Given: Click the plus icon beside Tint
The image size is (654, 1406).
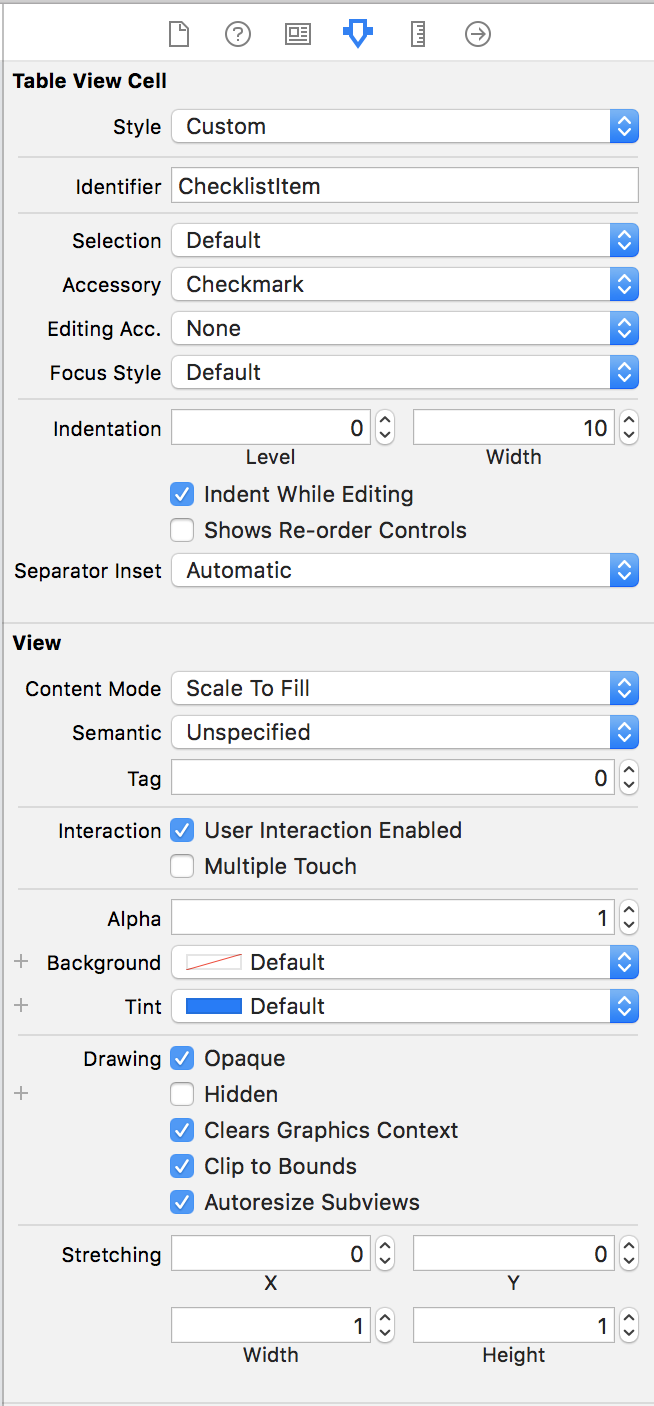Looking at the screenshot, I should pyautogui.click(x=21, y=1006).
